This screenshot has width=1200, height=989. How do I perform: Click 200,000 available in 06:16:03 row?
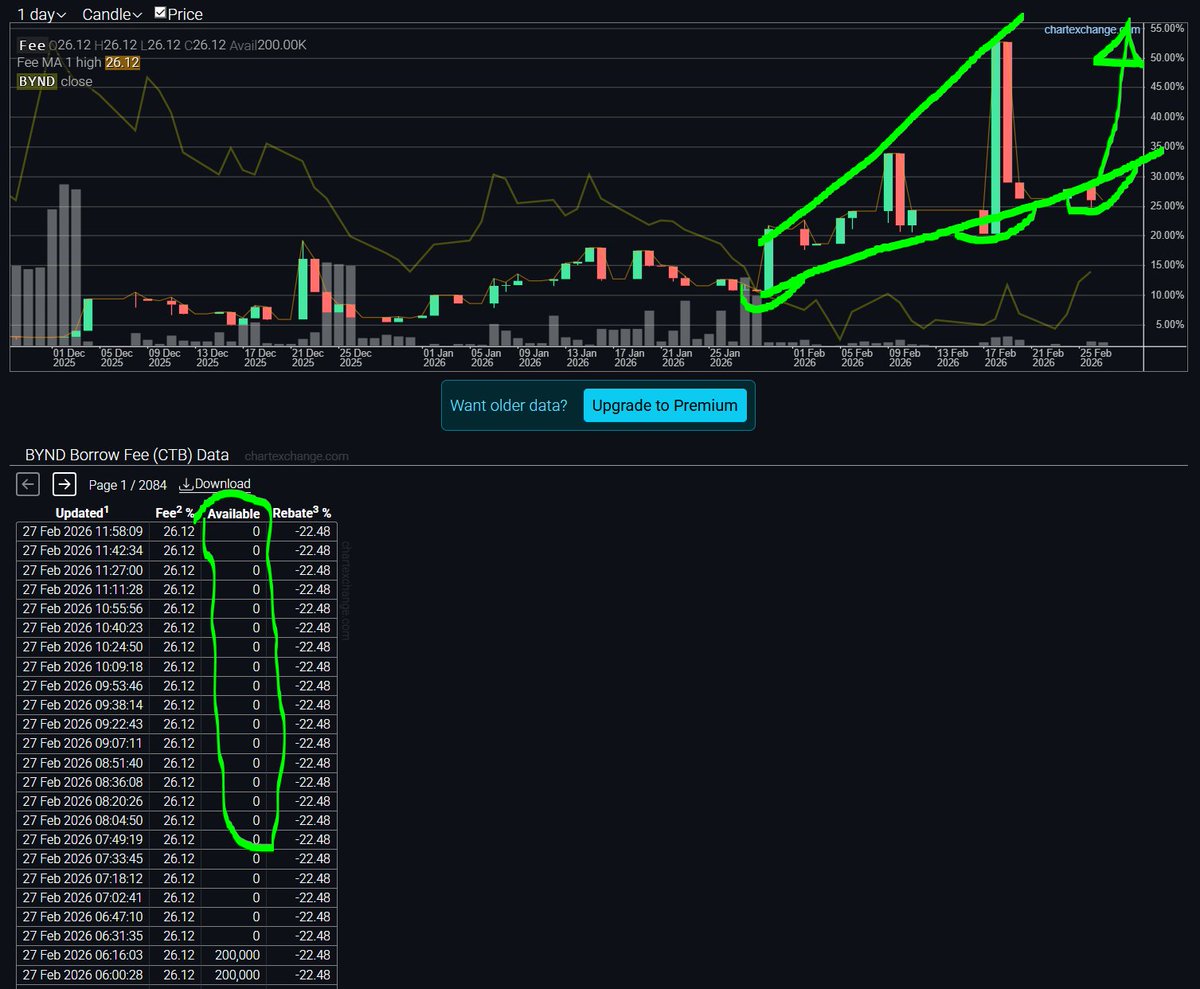pos(237,955)
